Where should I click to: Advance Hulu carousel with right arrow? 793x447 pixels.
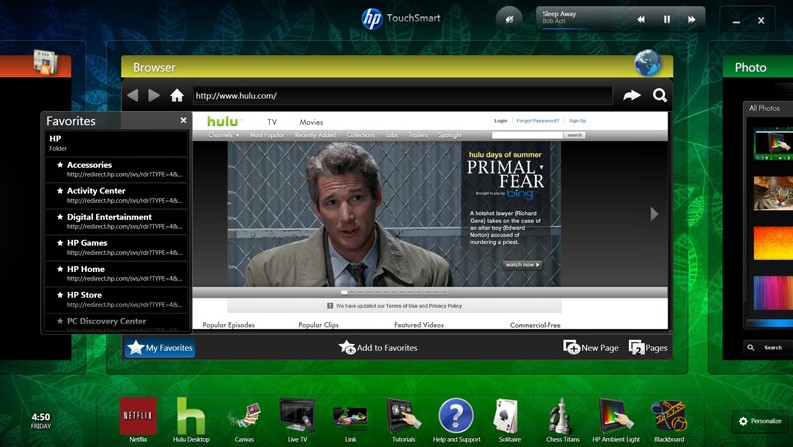[654, 214]
